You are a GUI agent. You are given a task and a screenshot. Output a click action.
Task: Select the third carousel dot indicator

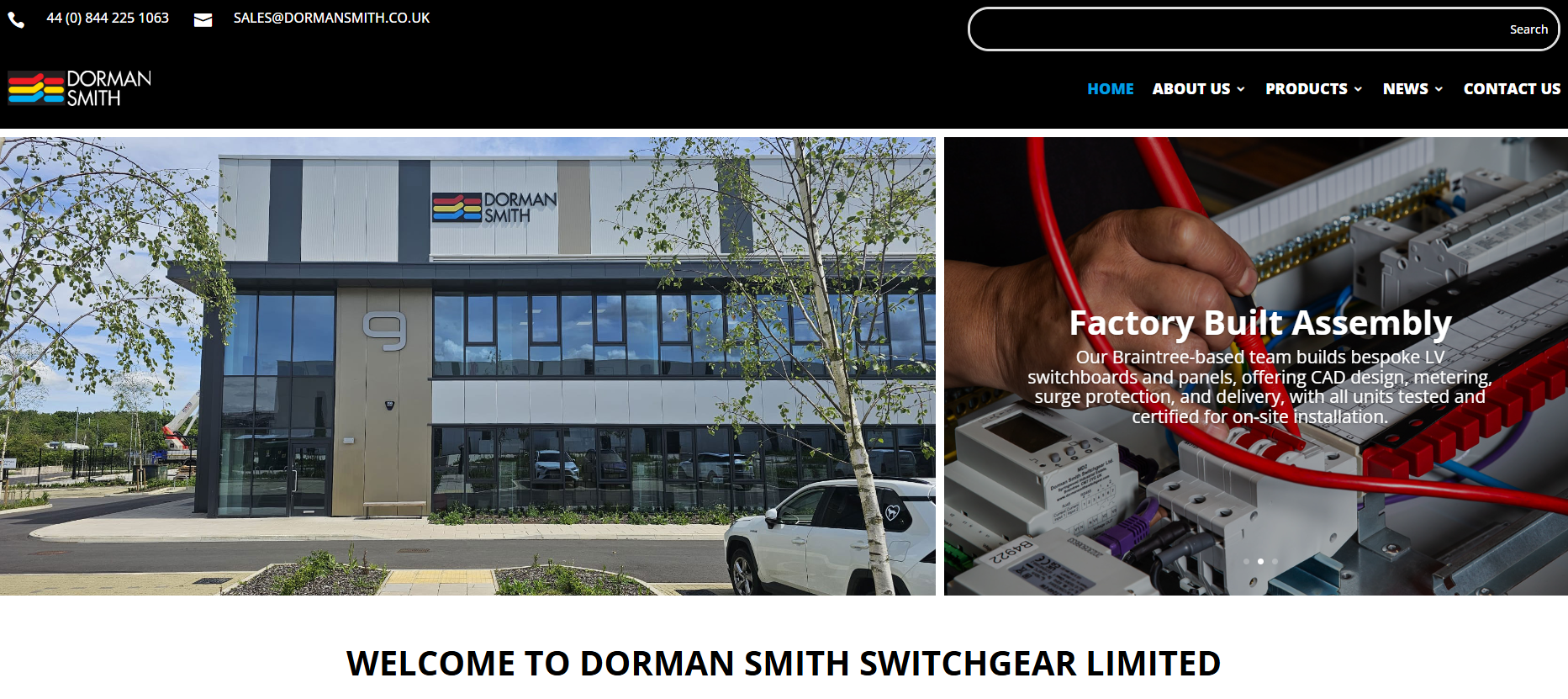pos(1275,561)
